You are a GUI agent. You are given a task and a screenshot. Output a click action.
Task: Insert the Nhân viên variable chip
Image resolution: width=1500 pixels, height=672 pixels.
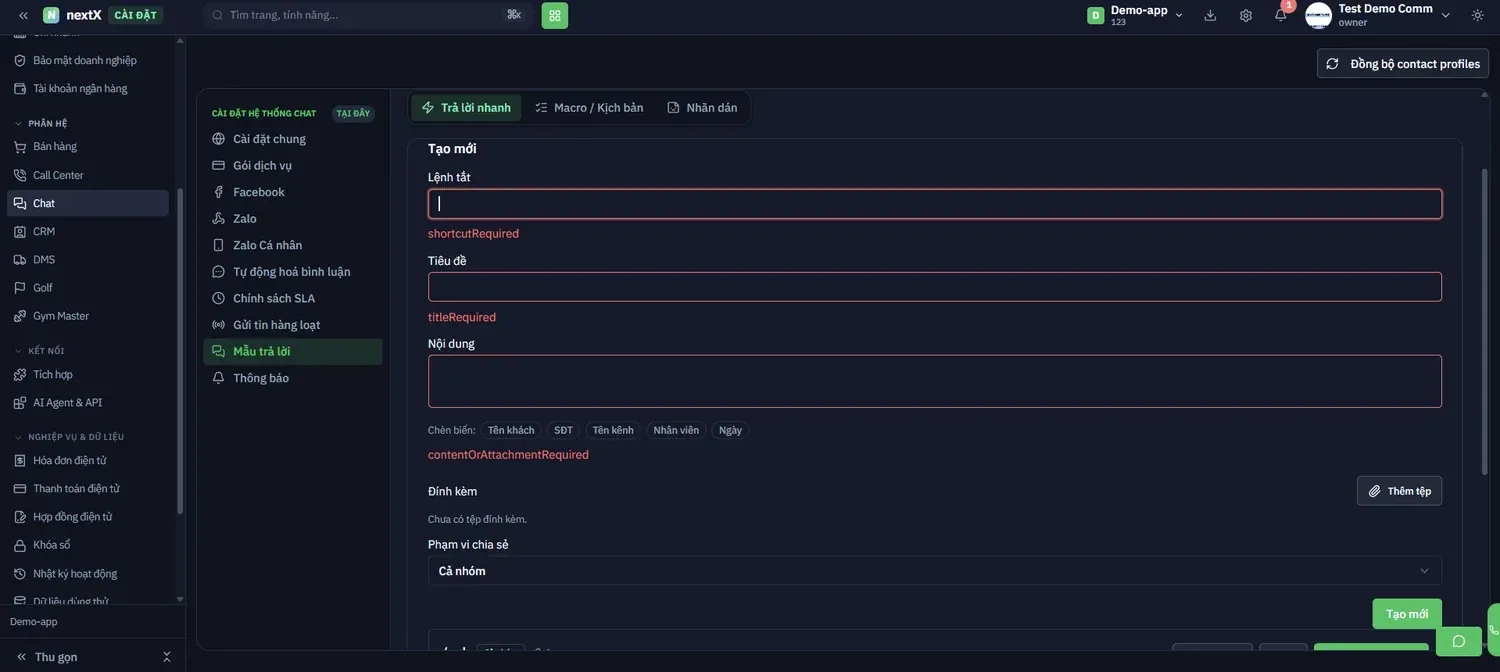click(x=676, y=430)
